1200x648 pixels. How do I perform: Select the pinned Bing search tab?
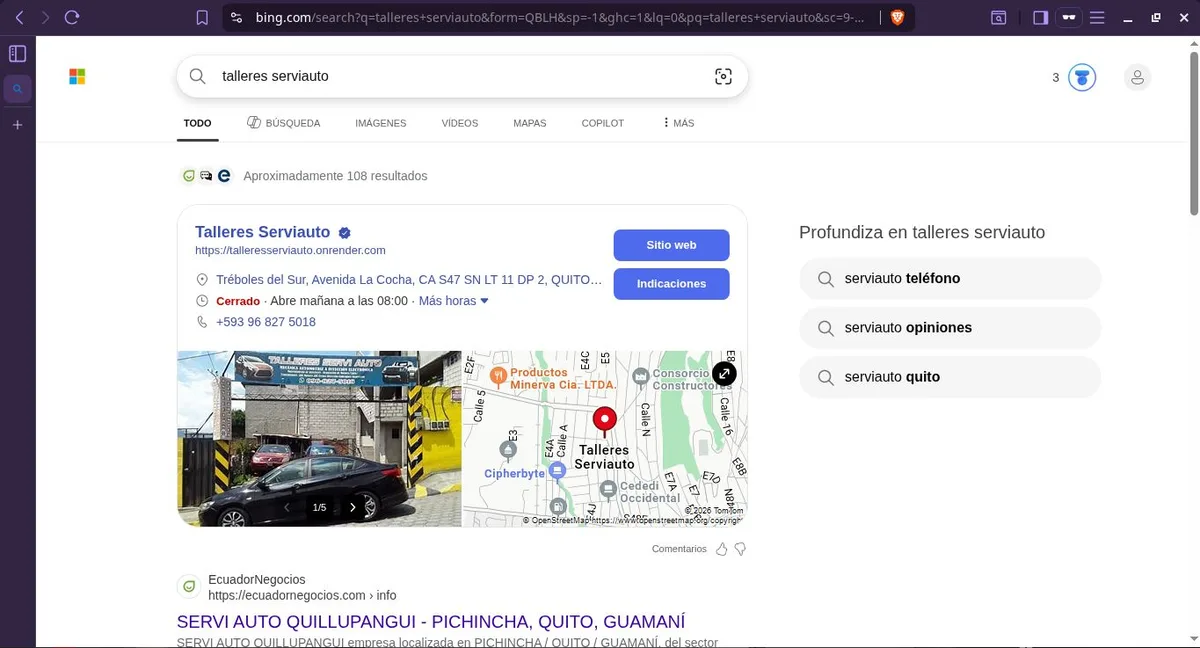tap(17, 90)
